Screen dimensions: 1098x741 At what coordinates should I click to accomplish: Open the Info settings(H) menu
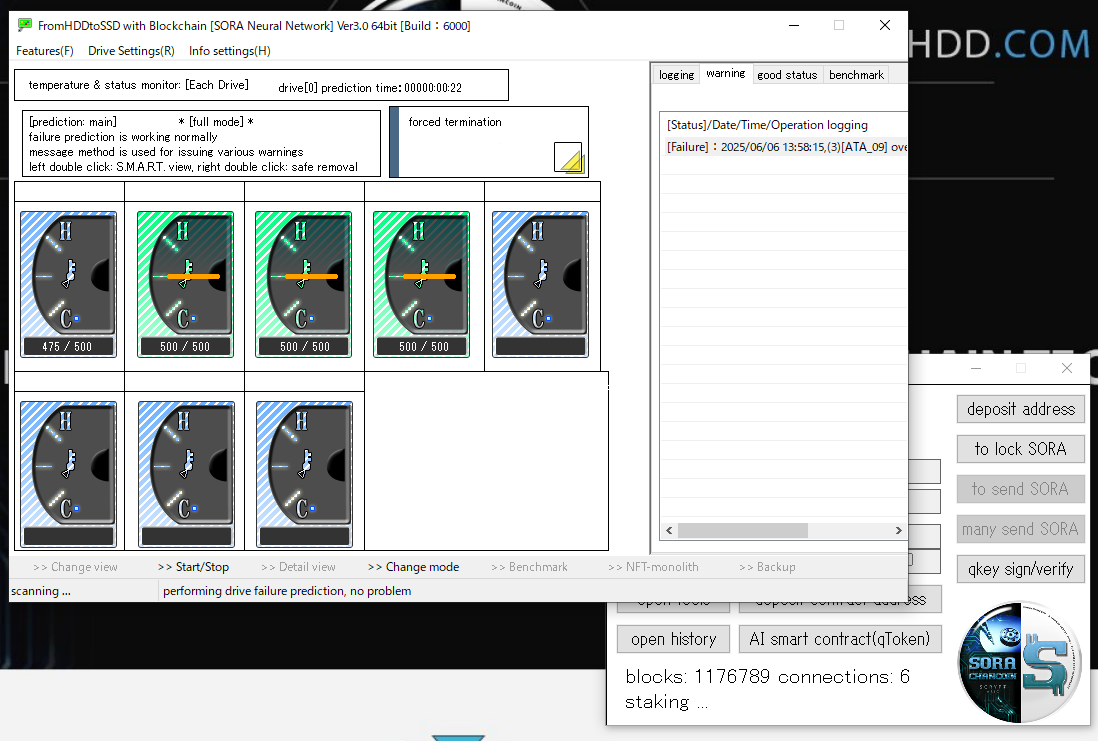[x=230, y=50]
